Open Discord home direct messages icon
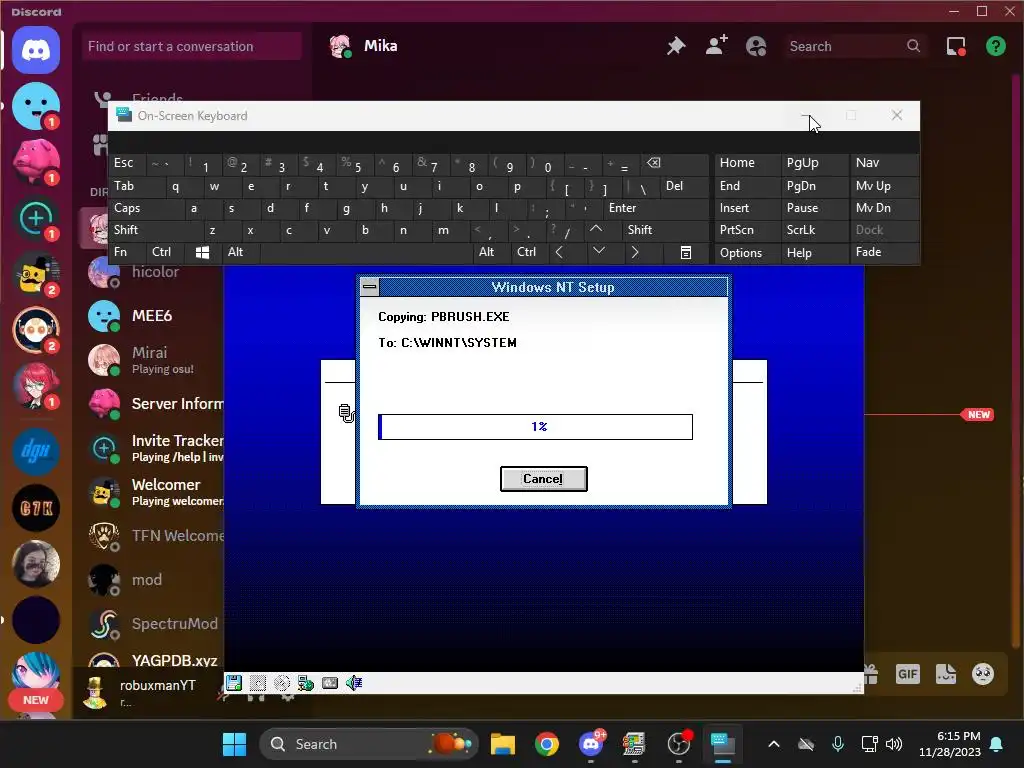The image size is (1024, 768). [x=36, y=50]
